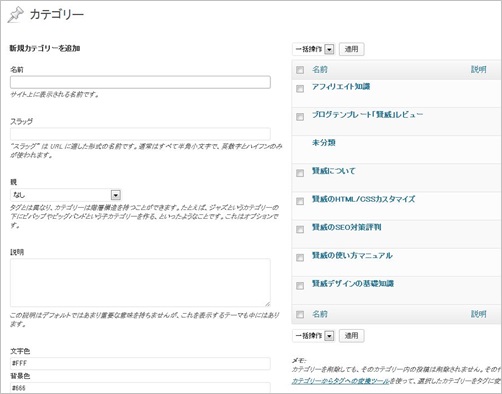Sort by 説明 in the top table header

pyautogui.click(x=479, y=69)
